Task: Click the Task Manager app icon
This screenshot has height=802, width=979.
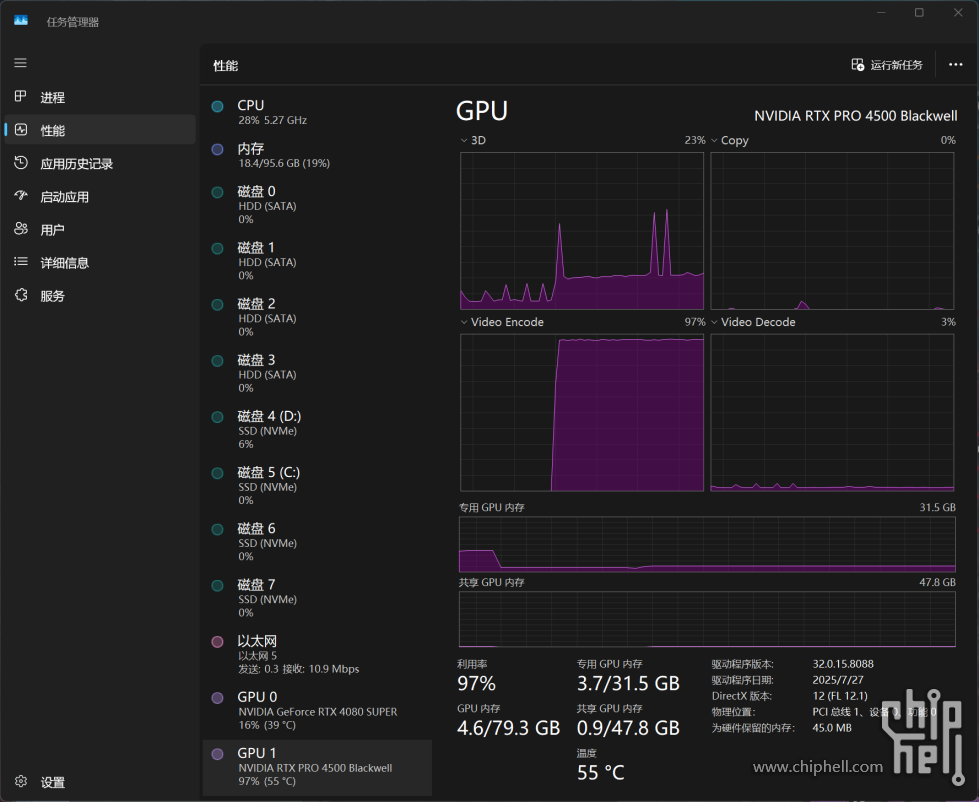Action: point(21,21)
